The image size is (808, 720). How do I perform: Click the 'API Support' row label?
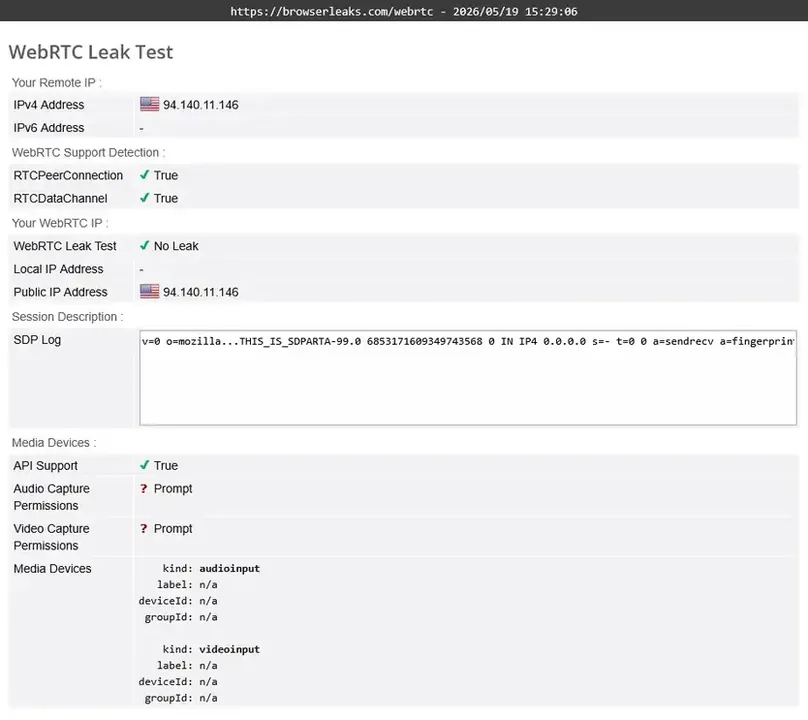point(45,466)
